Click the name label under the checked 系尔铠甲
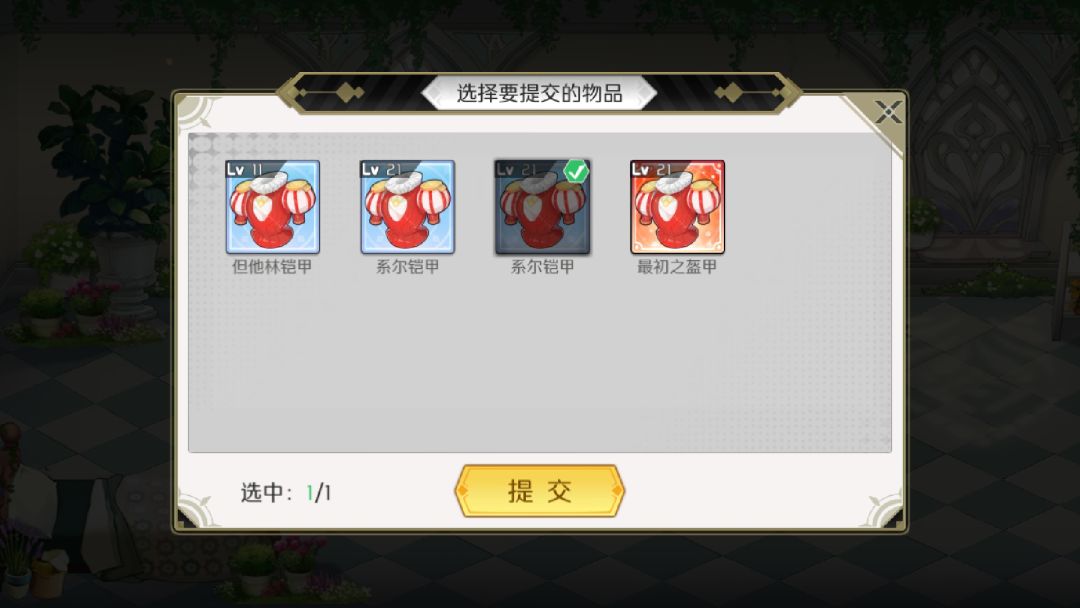Screen dimensions: 1080x608 point(543,266)
